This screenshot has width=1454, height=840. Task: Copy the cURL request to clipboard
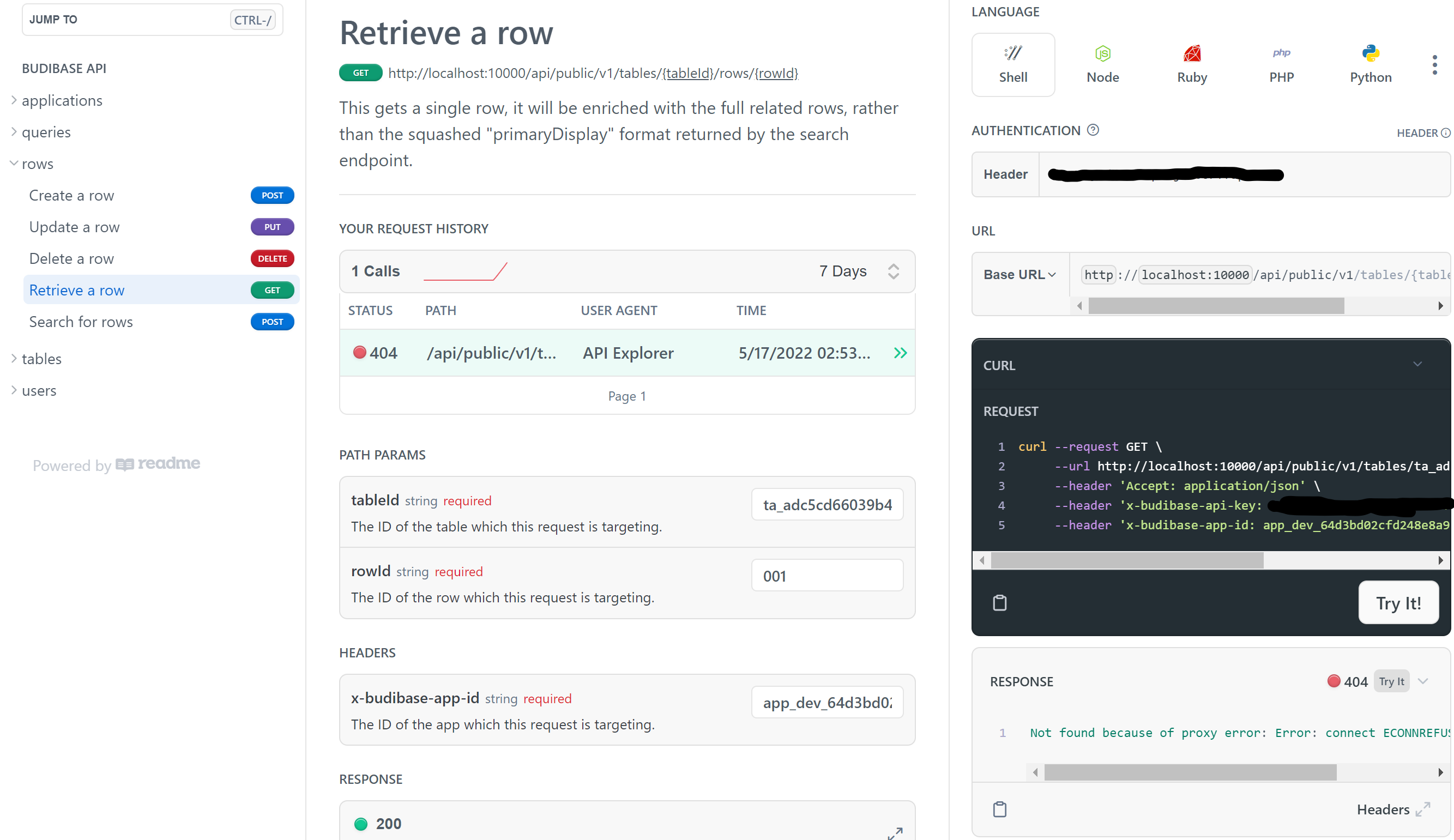(999, 602)
